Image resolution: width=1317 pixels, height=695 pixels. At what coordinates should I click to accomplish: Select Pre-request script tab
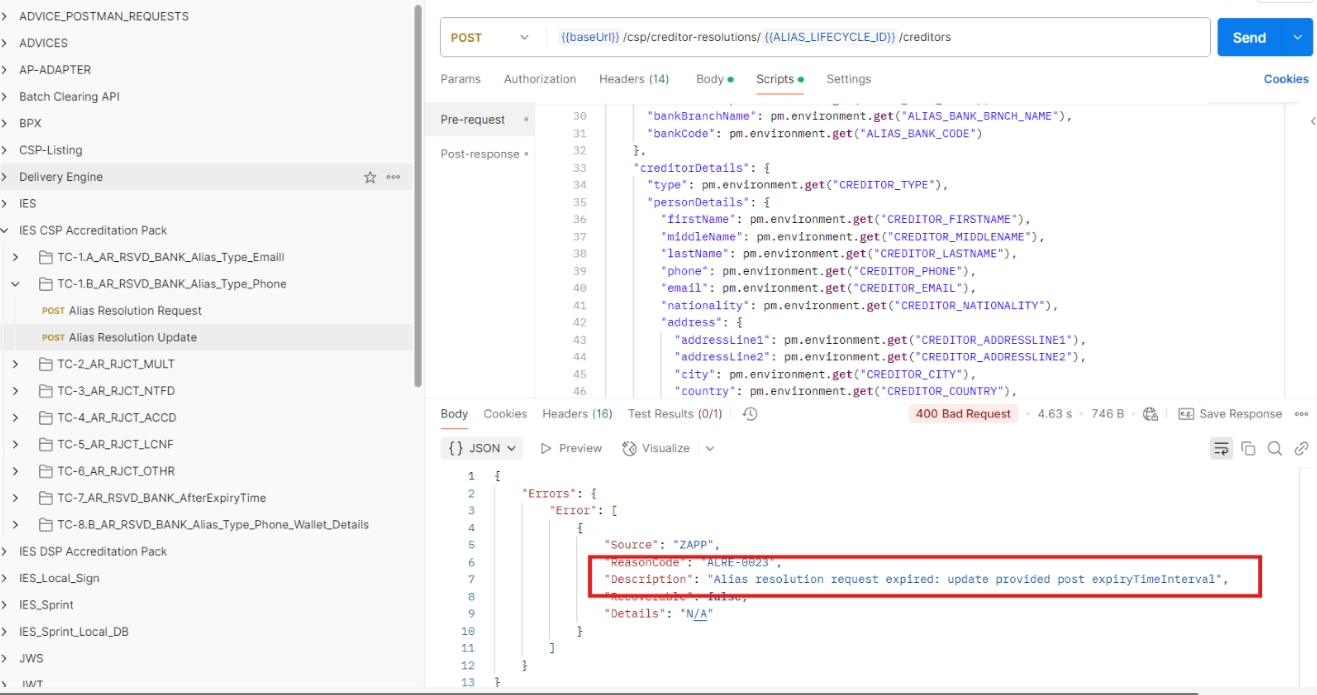click(473, 120)
